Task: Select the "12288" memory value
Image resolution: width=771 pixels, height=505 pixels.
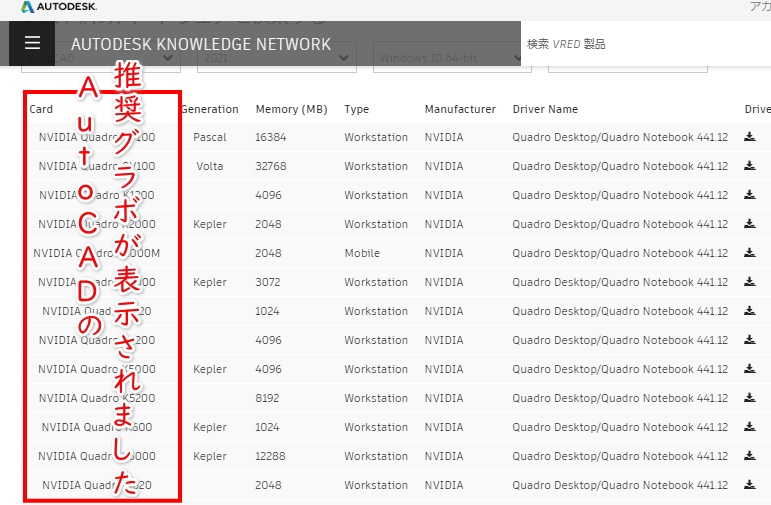Action: (270, 456)
